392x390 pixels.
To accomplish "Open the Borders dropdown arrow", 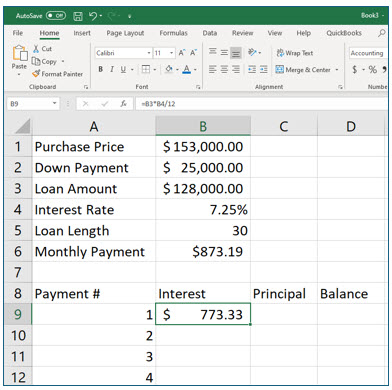I will [x=155, y=70].
